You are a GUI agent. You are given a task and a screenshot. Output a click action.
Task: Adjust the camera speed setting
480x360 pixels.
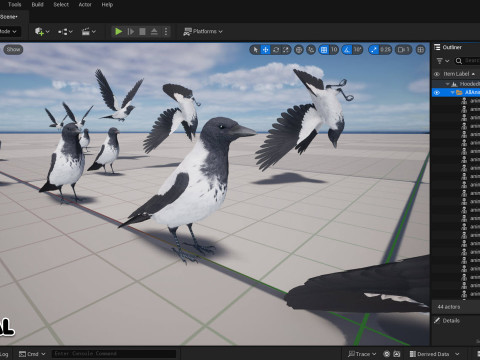click(403, 50)
